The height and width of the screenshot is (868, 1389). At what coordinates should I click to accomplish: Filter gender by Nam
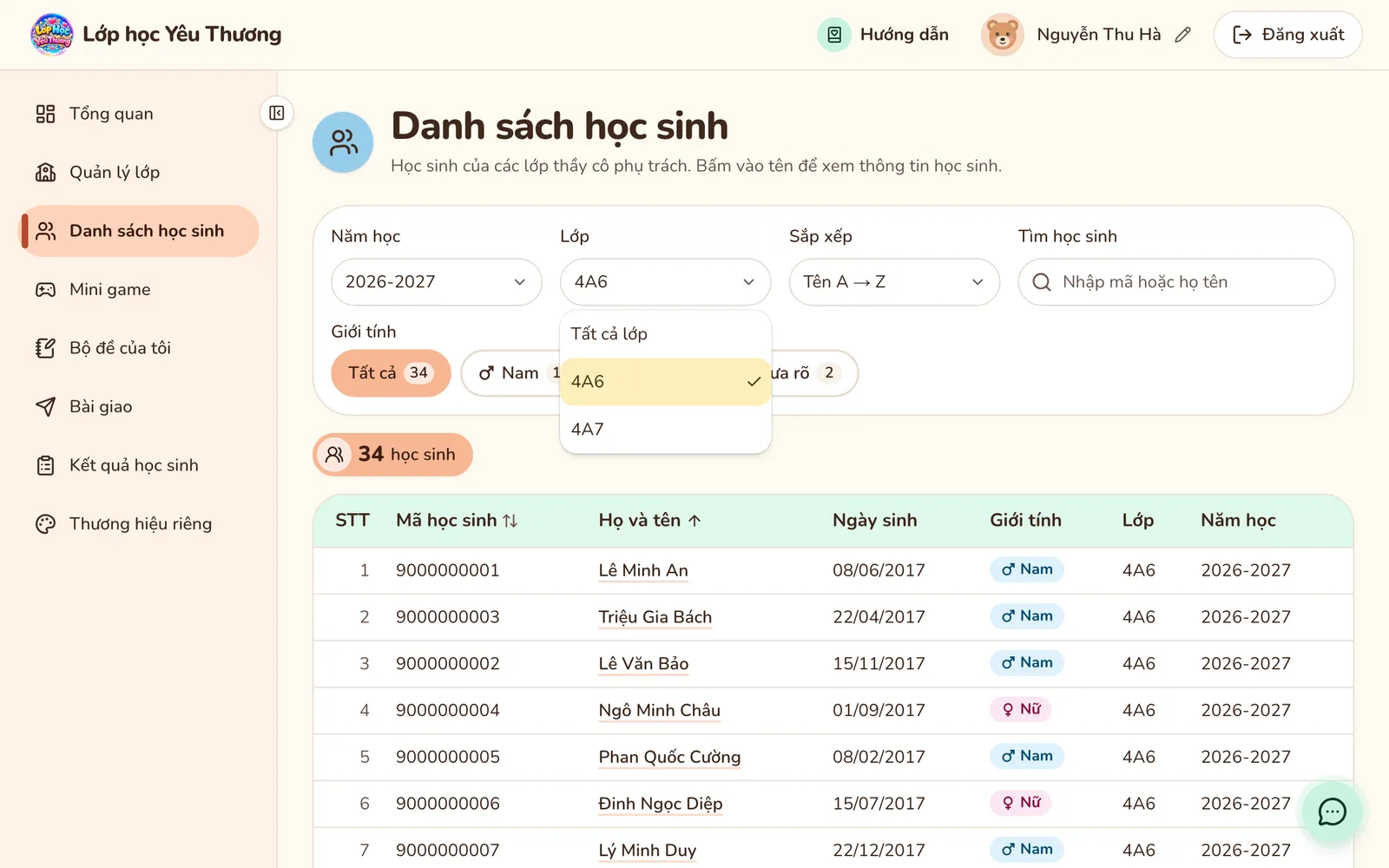click(512, 373)
